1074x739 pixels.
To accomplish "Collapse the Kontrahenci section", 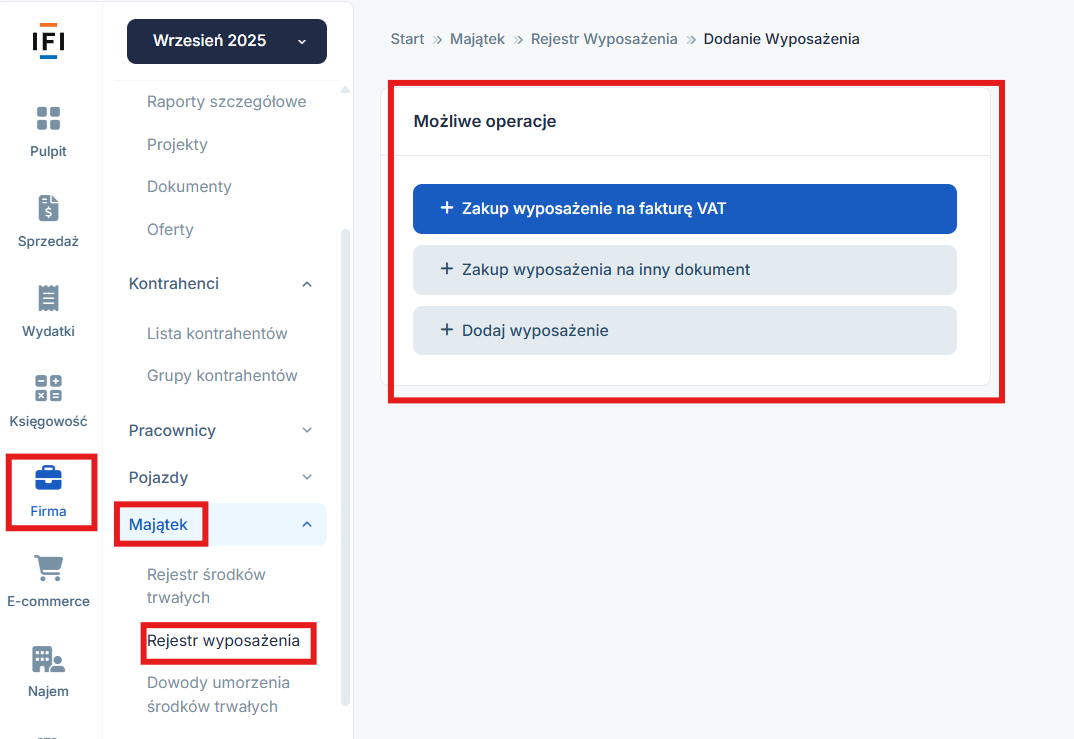I will pyautogui.click(x=307, y=284).
